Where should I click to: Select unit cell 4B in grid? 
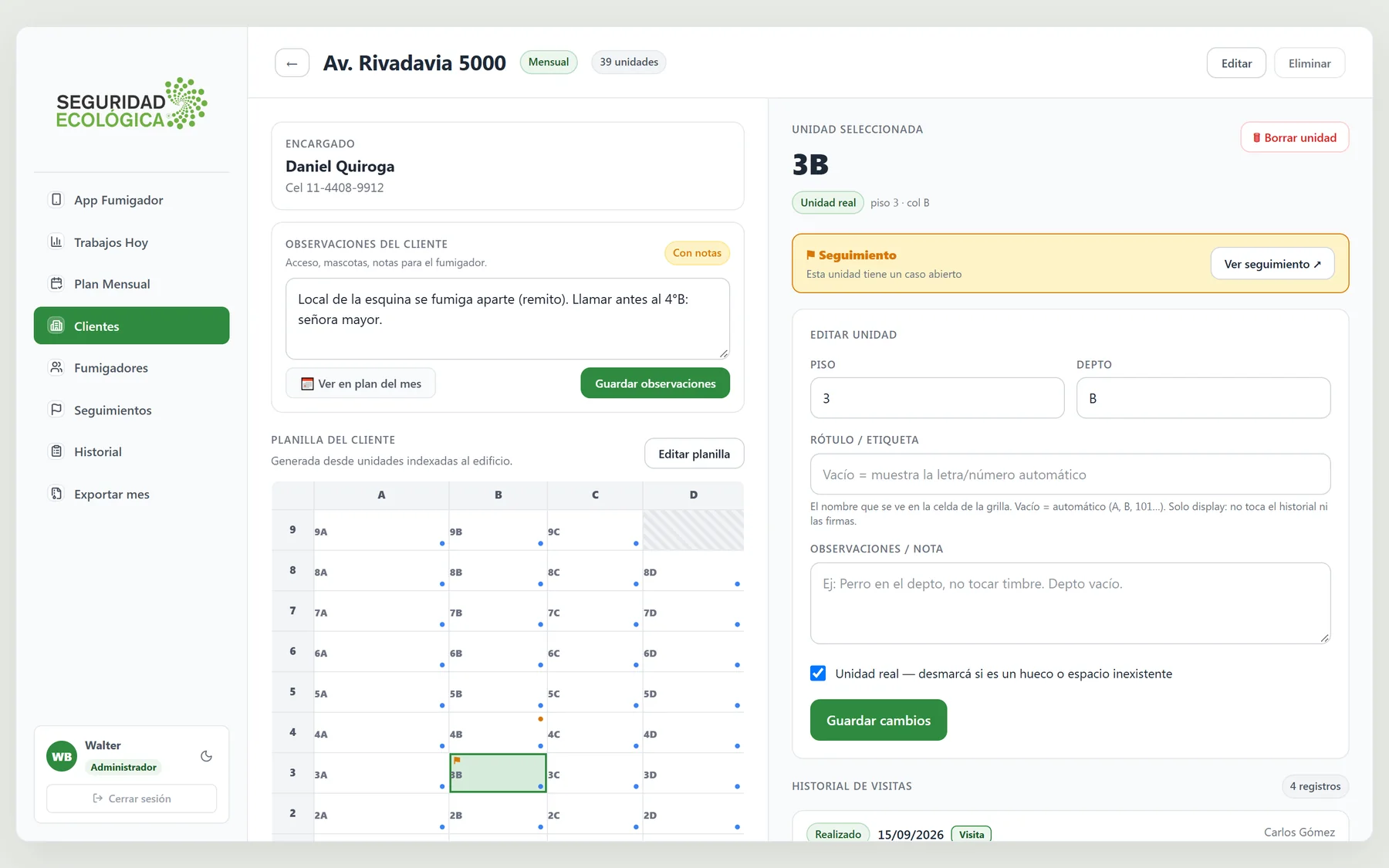point(498,733)
